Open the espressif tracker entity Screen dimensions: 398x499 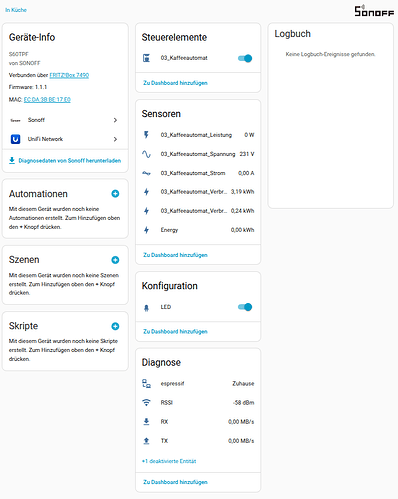coord(198,384)
